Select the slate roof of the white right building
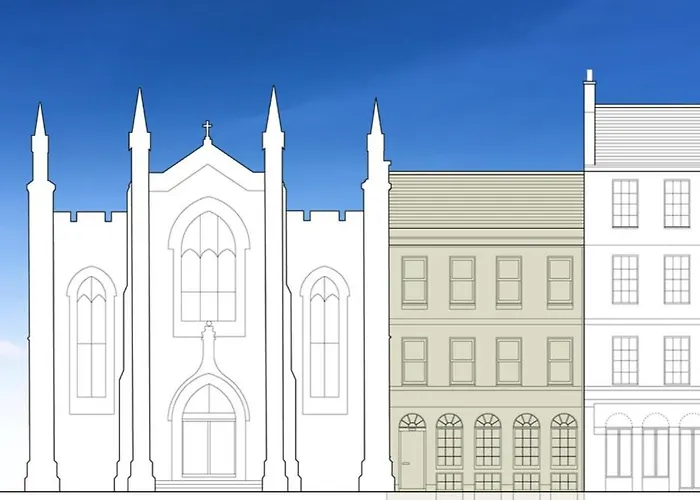This screenshot has height=500, width=700. pos(645,135)
